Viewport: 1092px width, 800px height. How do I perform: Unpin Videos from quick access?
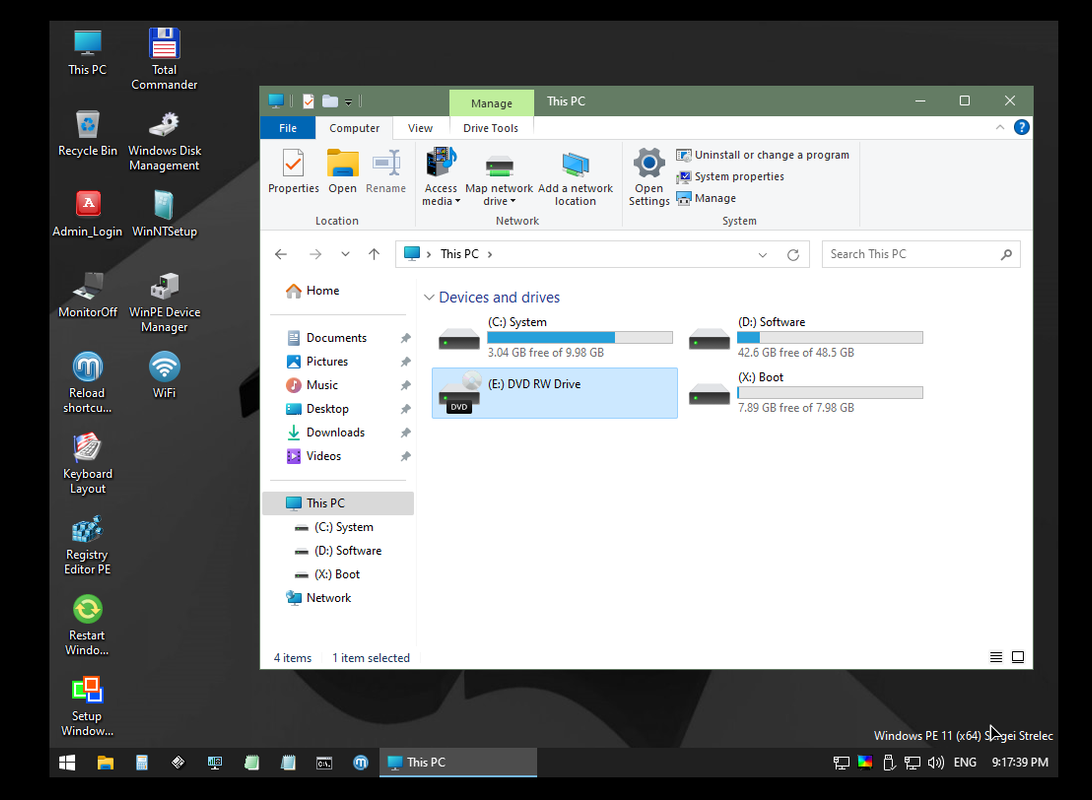[405, 457]
